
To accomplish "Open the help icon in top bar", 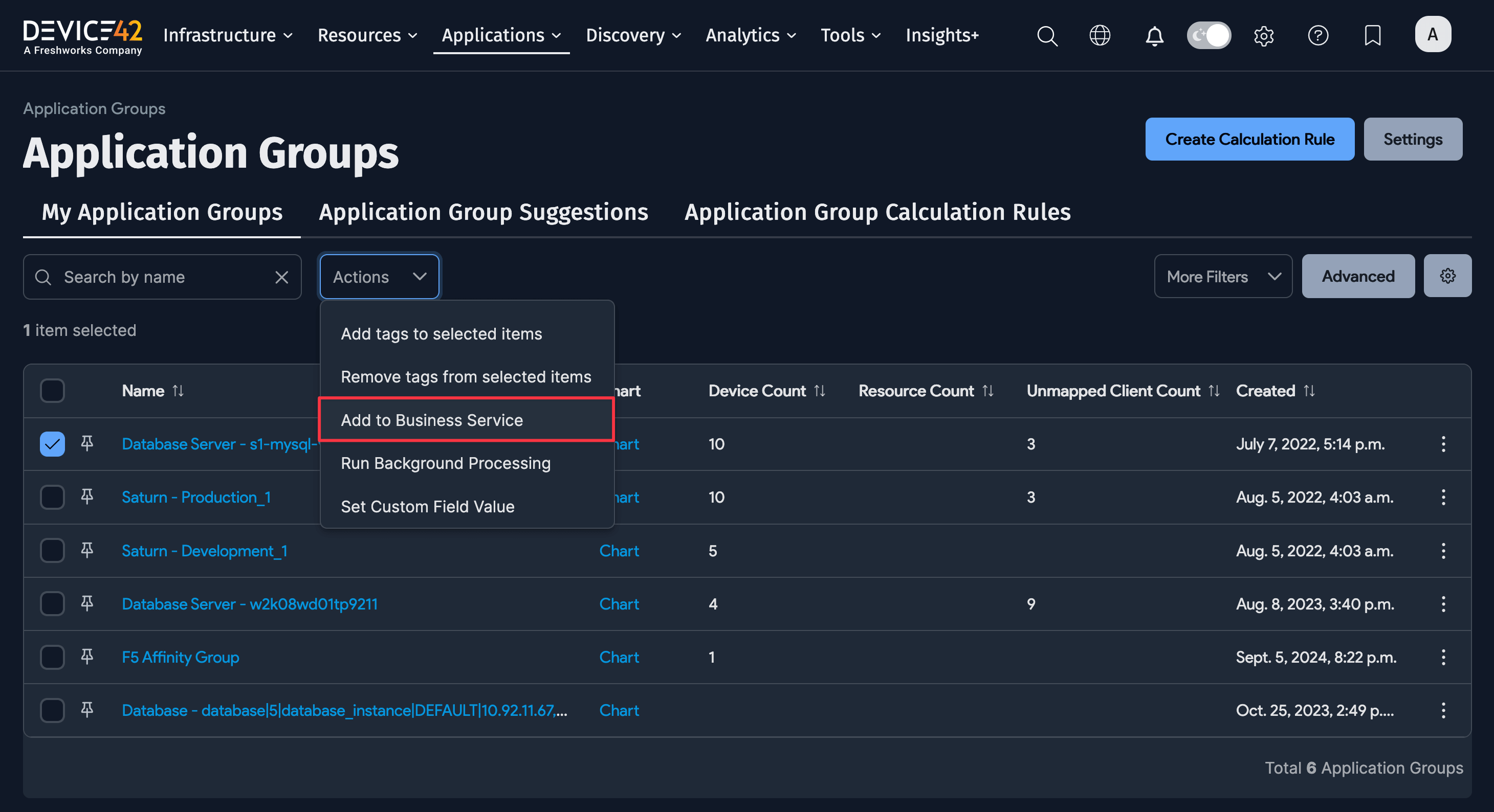I will click(x=1319, y=35).
